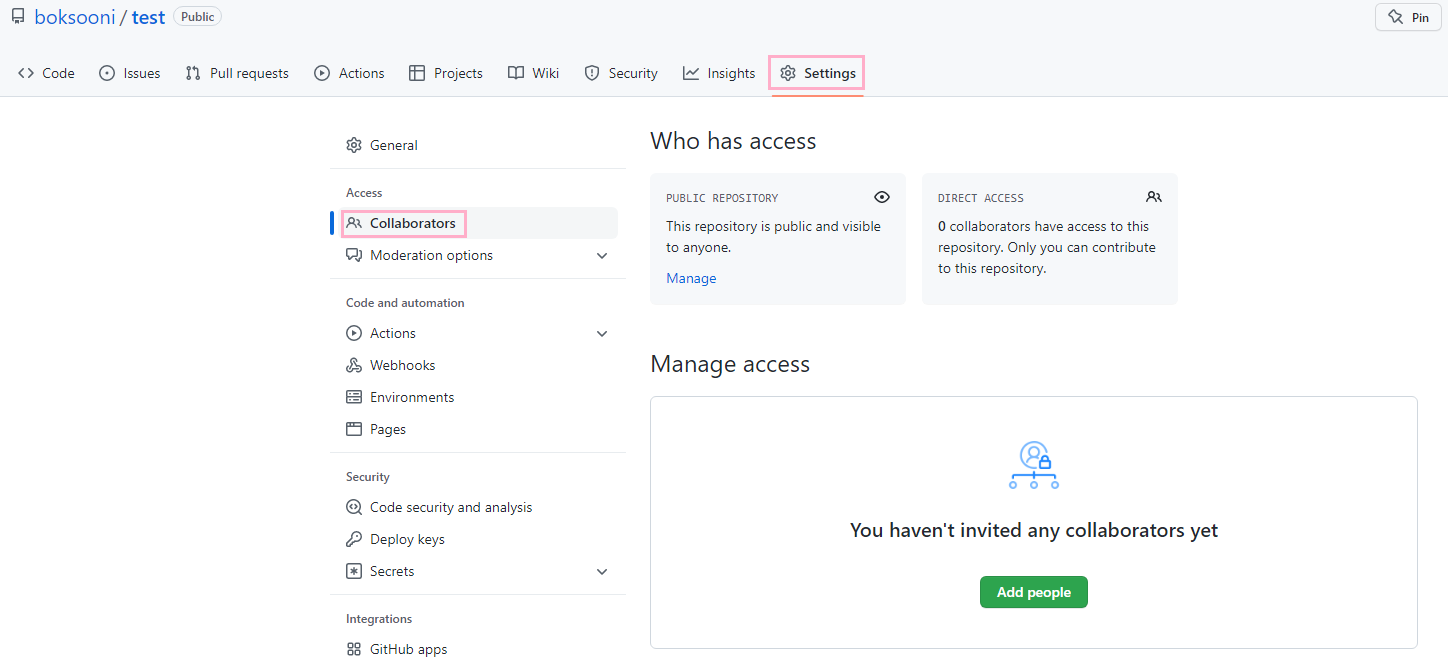Click the apps grid icon beside GitHub apps
The image size is (1448, 665).
tap(354, 649)
